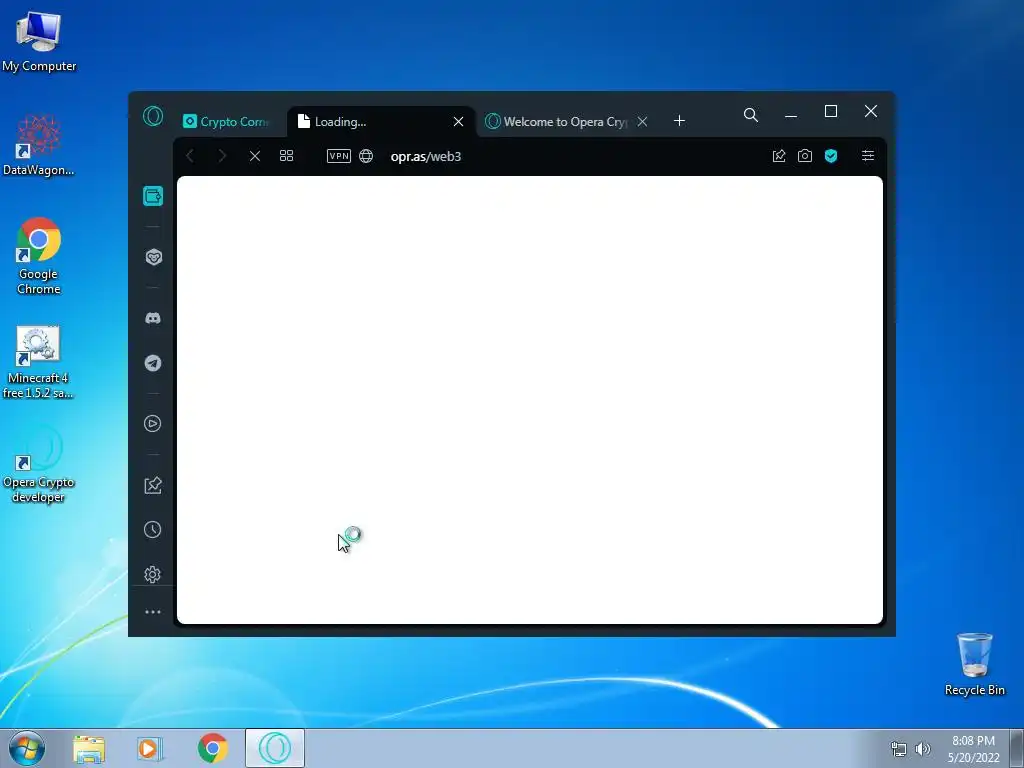Open the ad blocker shield icon
Viewport: 1024px width, 768px height.
pos(831,155)
